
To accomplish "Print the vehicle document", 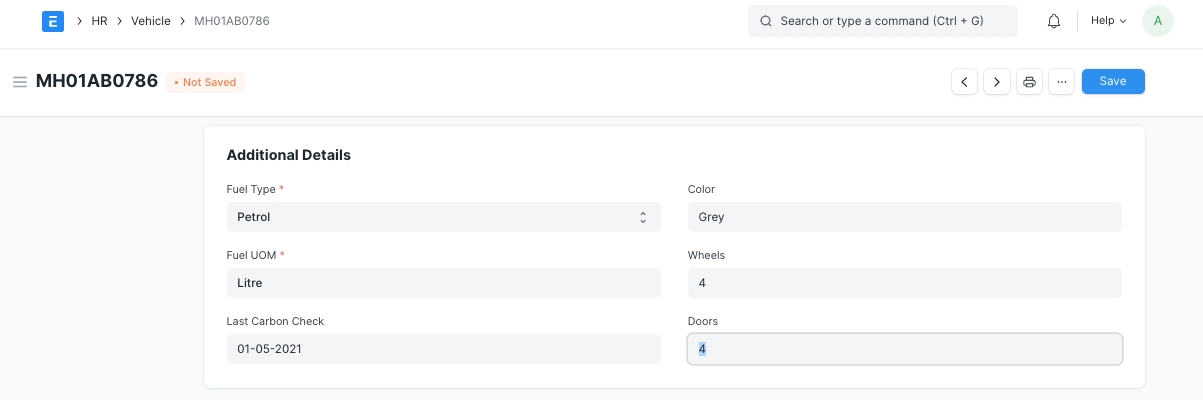I will [x=1029, y=82].
